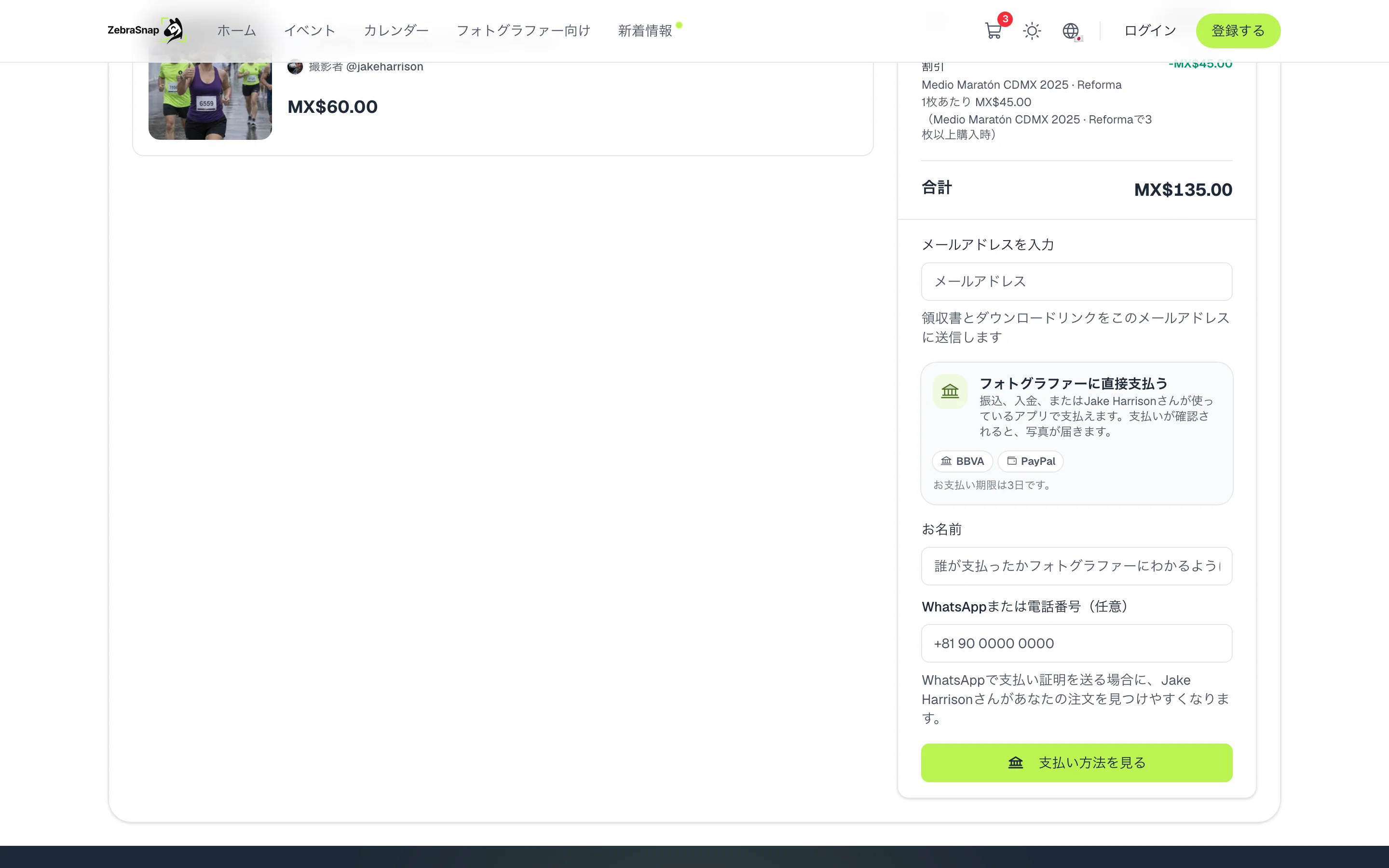
Task: Open the @jakeharrison photographer link
Action: (384, 67)
